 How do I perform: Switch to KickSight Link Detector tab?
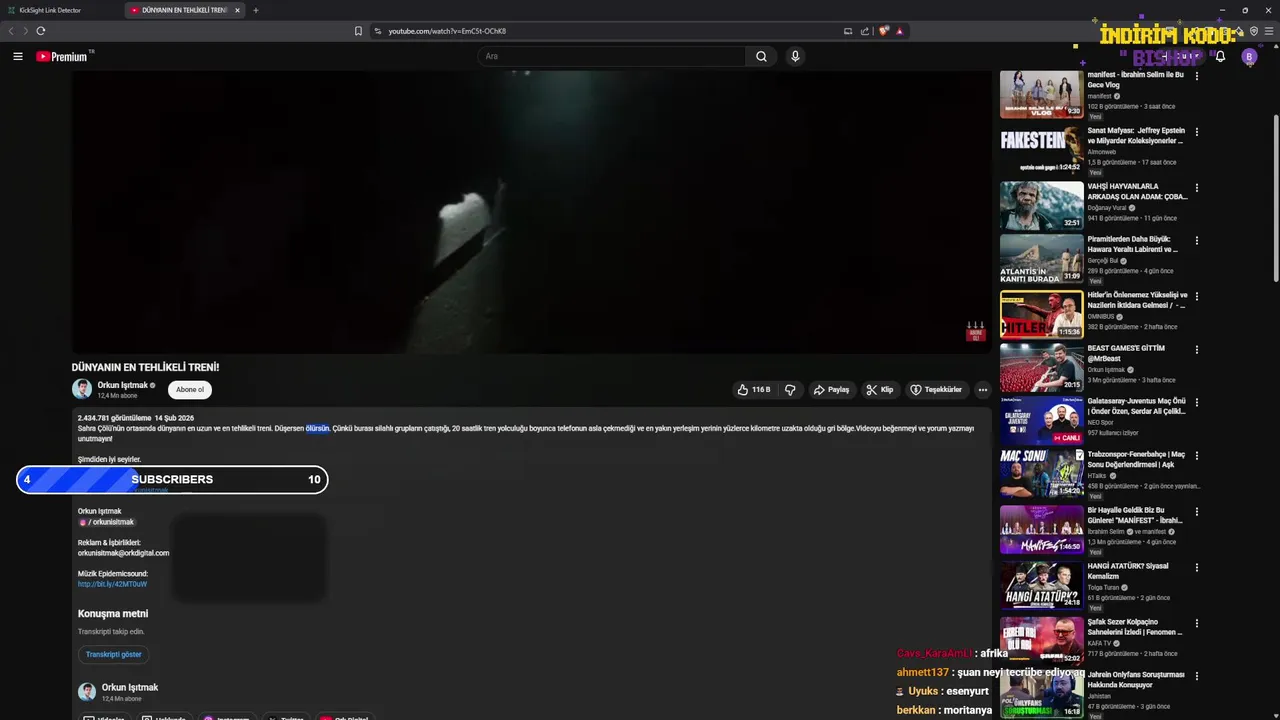click(x=60, y=10)
